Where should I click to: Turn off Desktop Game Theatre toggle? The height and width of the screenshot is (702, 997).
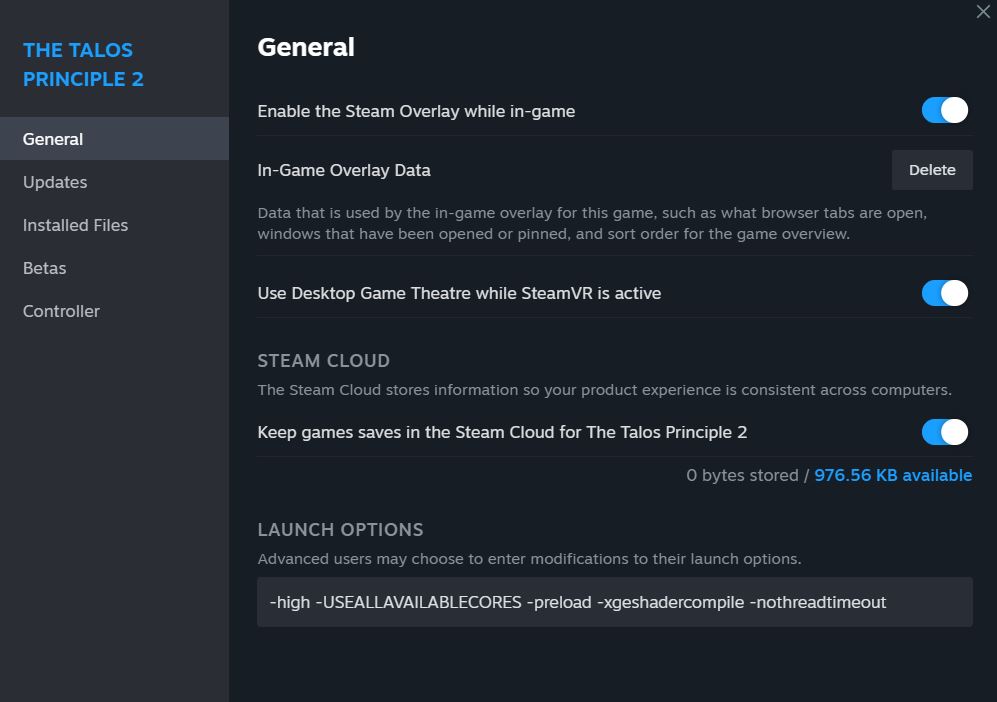tap(945, 293)
